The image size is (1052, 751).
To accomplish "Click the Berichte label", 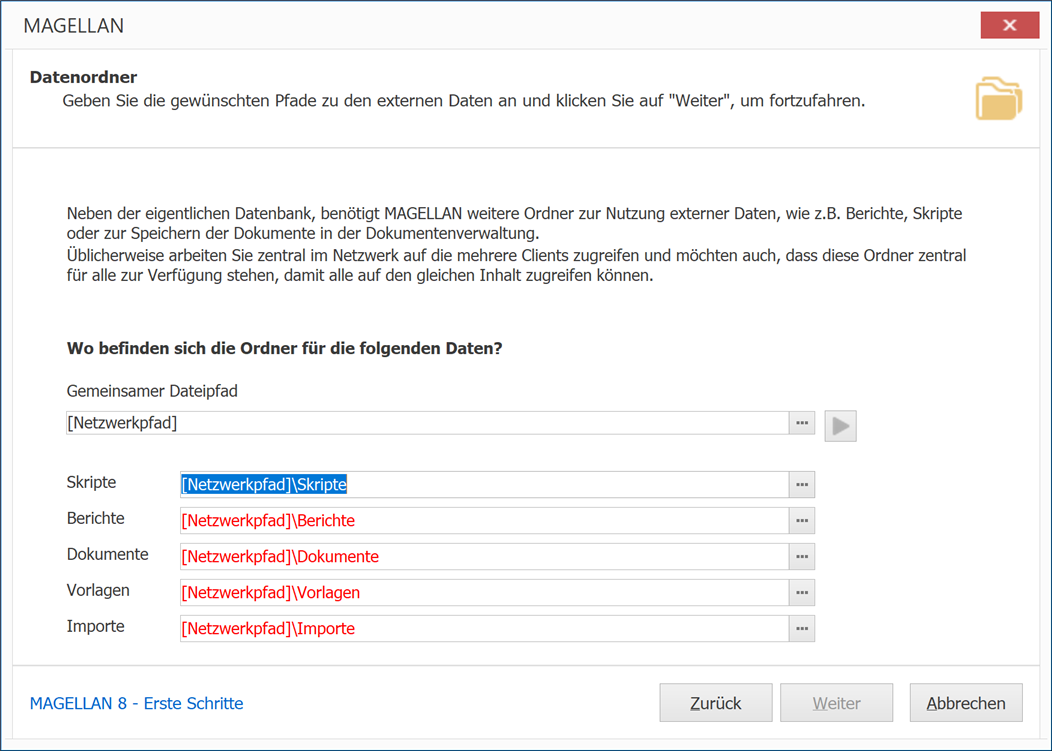I will tap(95, 519).
